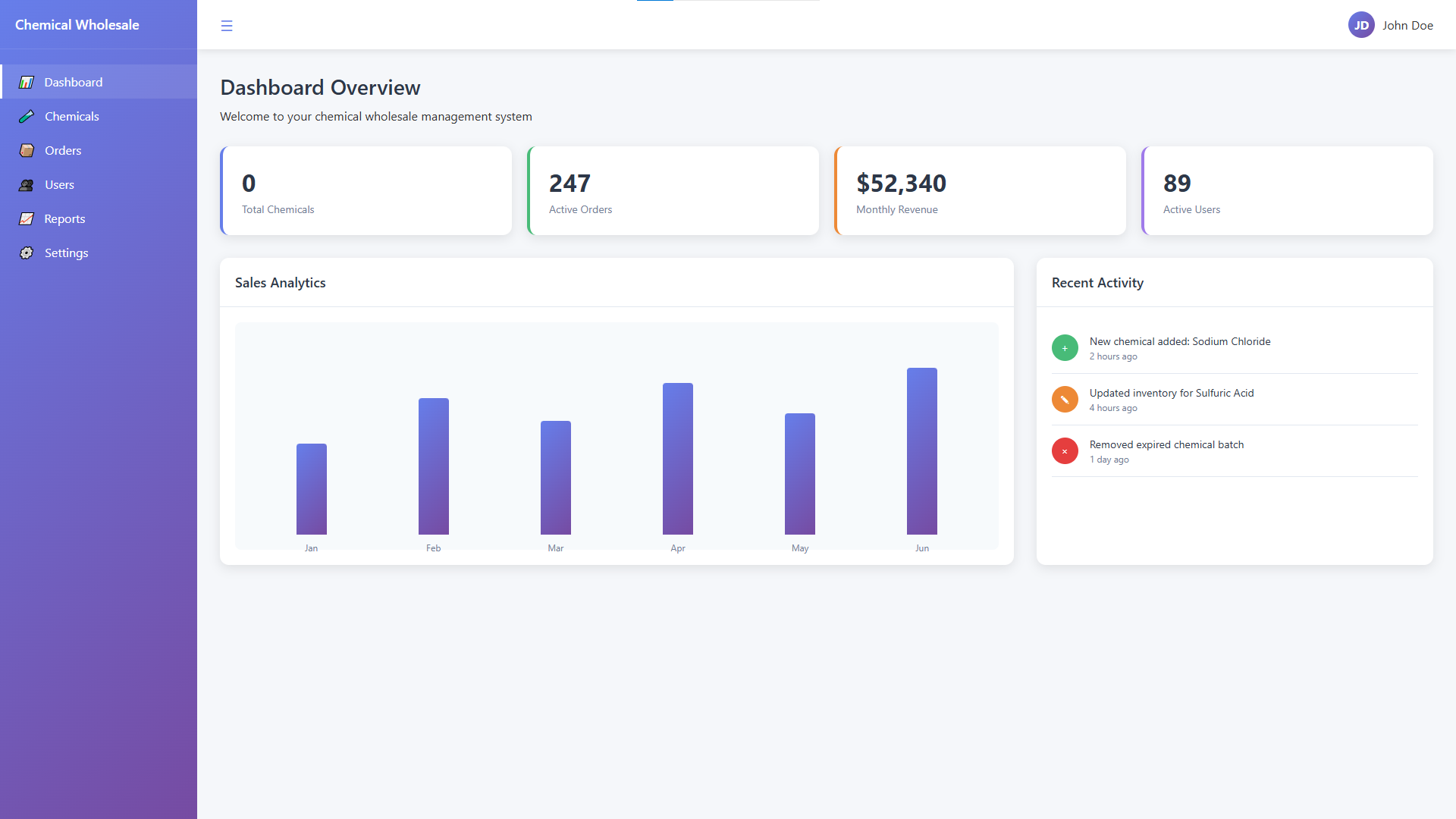Click the Dashboard chart icon in sidebar
Image resolution: width=1456 pixels, height=819 pixels.
[x=27, y=82]
